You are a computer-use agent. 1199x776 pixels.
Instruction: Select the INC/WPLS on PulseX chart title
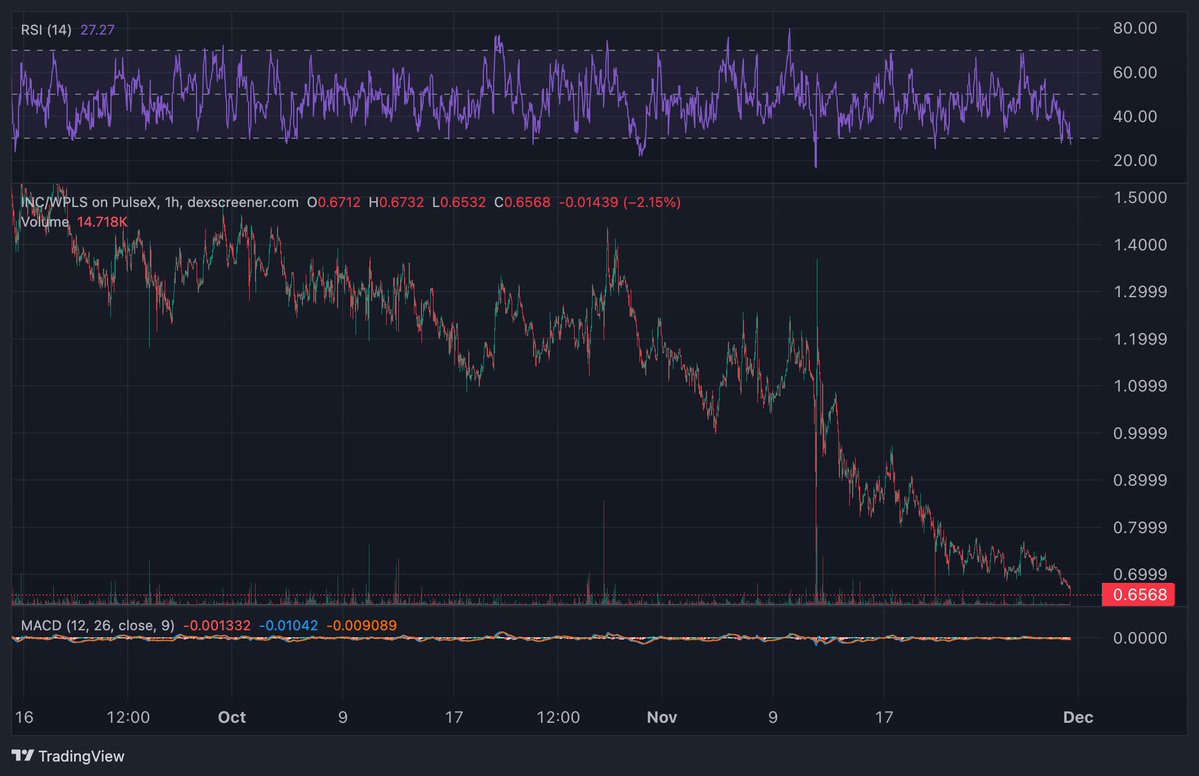159,202
